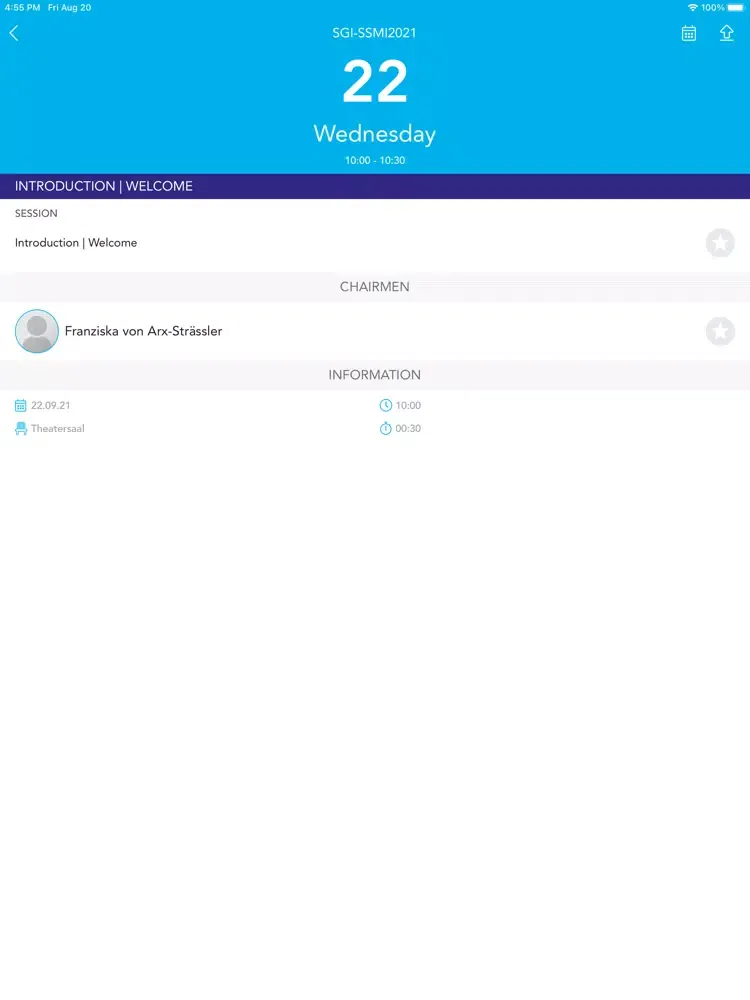Open chairman Franziska von Arx-Strässler's name
Image resolution: width=750 pixels, height=1000 pixels.
(x=143, y=331)
